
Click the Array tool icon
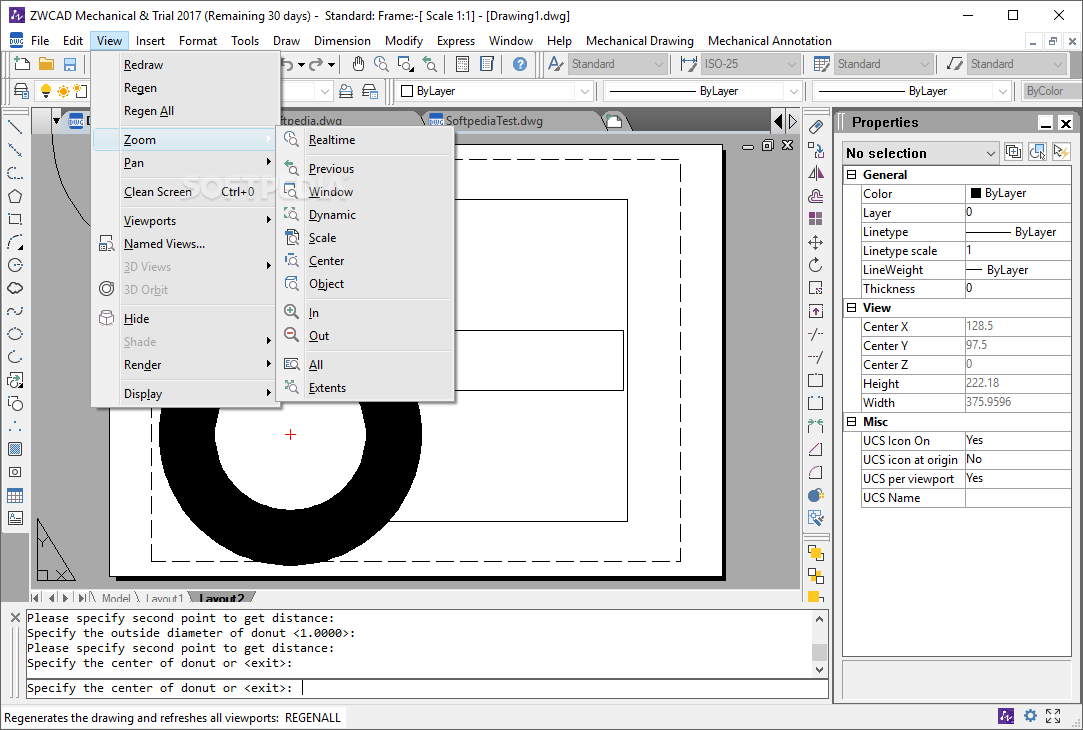pyautogui.click(x=816, y=219)
